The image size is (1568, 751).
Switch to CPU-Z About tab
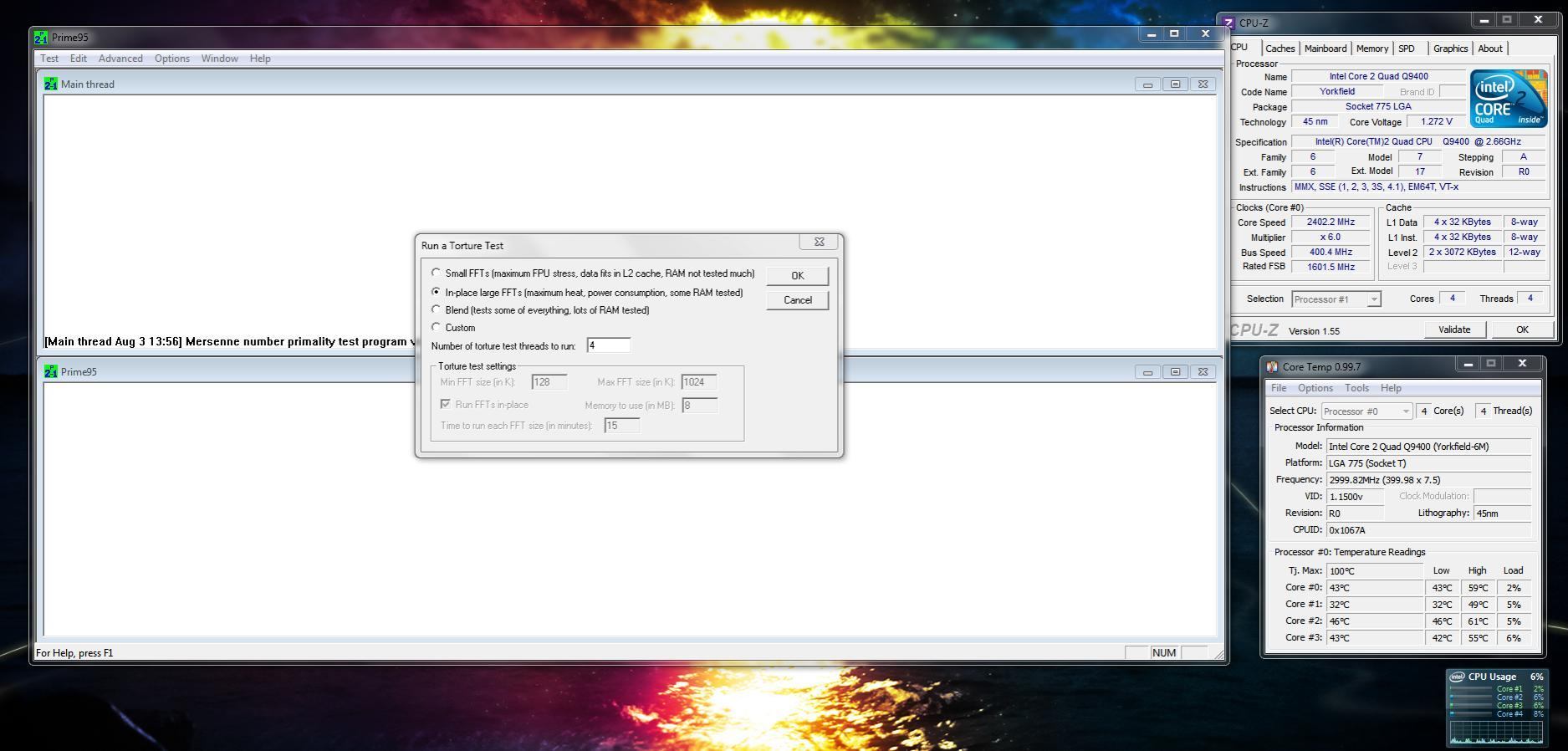click(x=1490, y=49)
